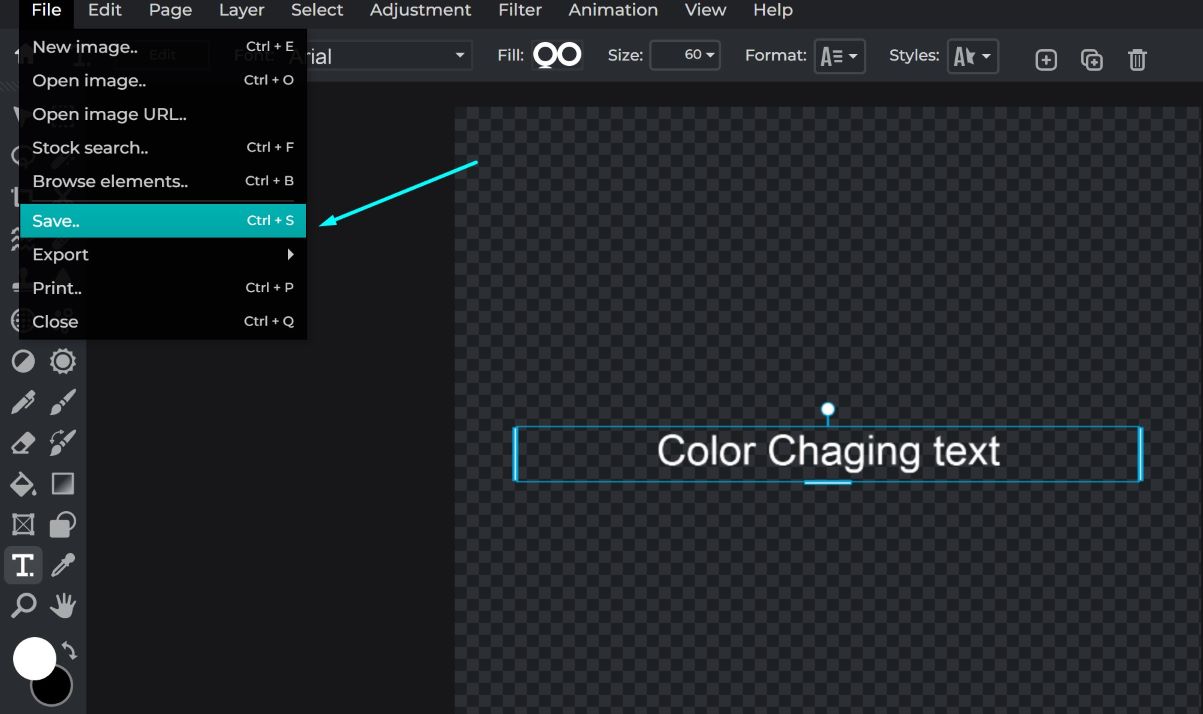Open the Format dropdown

(839, 56)
